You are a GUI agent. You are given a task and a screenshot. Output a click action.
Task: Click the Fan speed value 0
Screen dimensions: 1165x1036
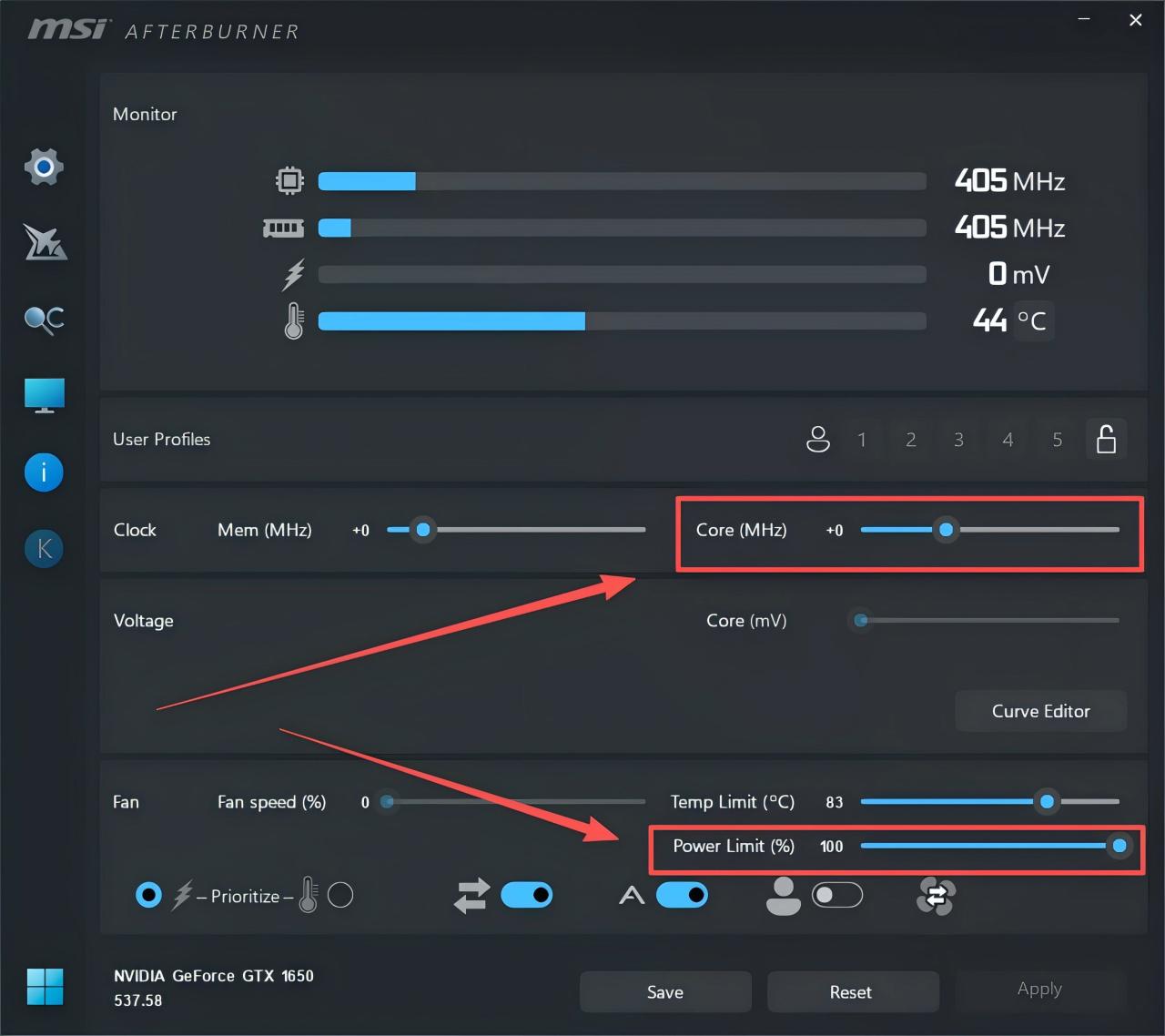pyautogui.click(x=365, y=802)
